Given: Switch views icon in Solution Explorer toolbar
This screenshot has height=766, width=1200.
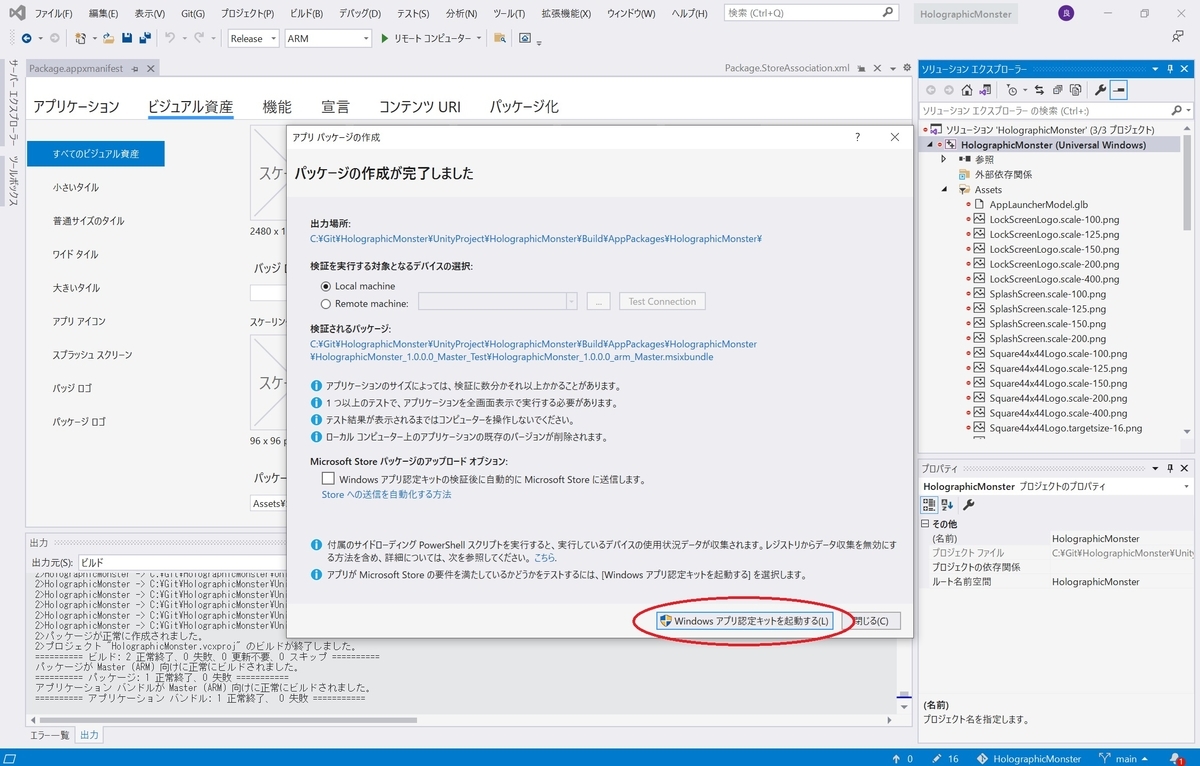Looking at the screenshot, I should 987,90.
